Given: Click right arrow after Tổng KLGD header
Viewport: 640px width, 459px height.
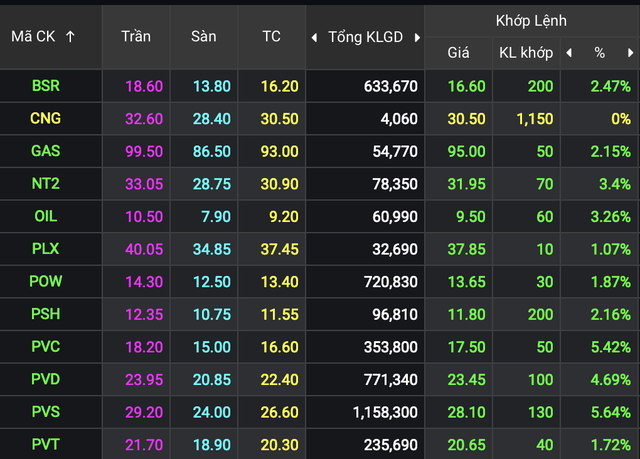Looking at the screenshot, I should (415, 37).
